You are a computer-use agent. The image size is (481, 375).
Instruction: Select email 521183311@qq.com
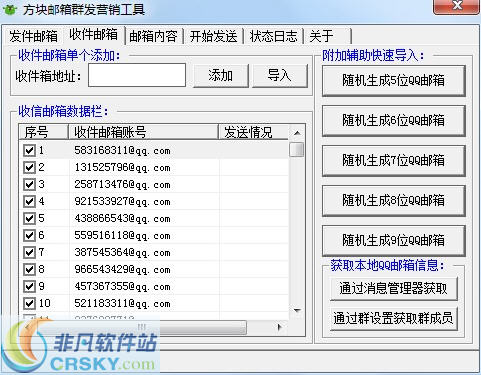(122, 303)
